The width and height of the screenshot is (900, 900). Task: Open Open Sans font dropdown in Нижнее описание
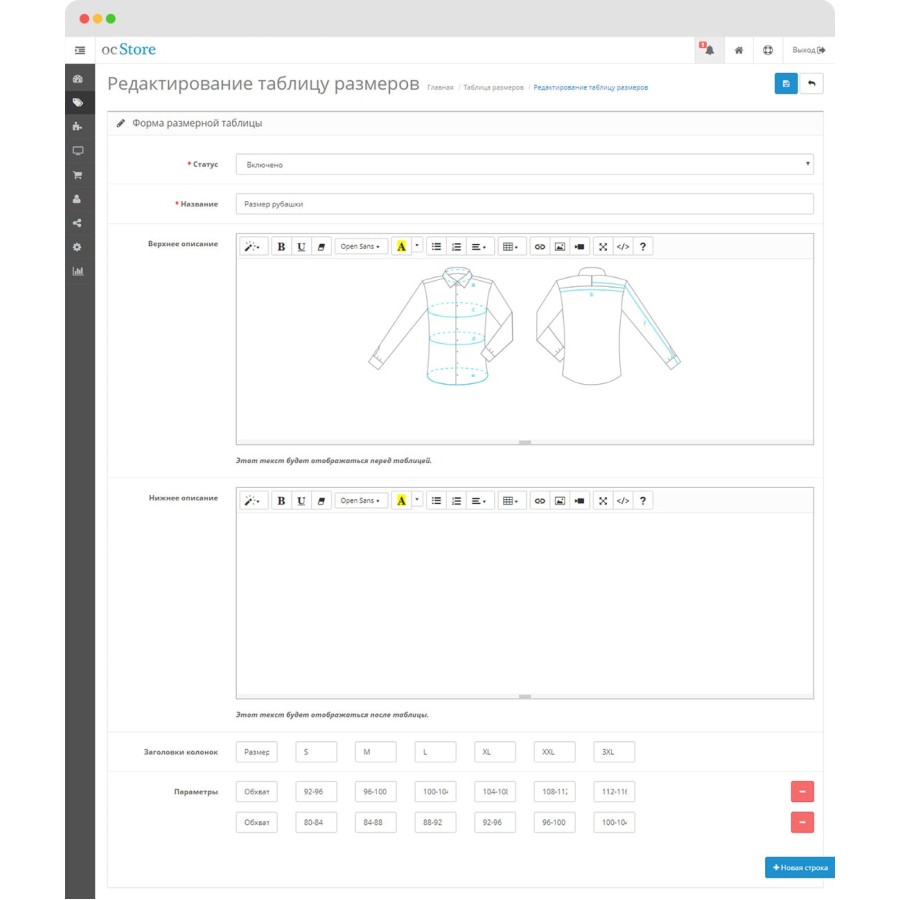click(x=360, y=501)
